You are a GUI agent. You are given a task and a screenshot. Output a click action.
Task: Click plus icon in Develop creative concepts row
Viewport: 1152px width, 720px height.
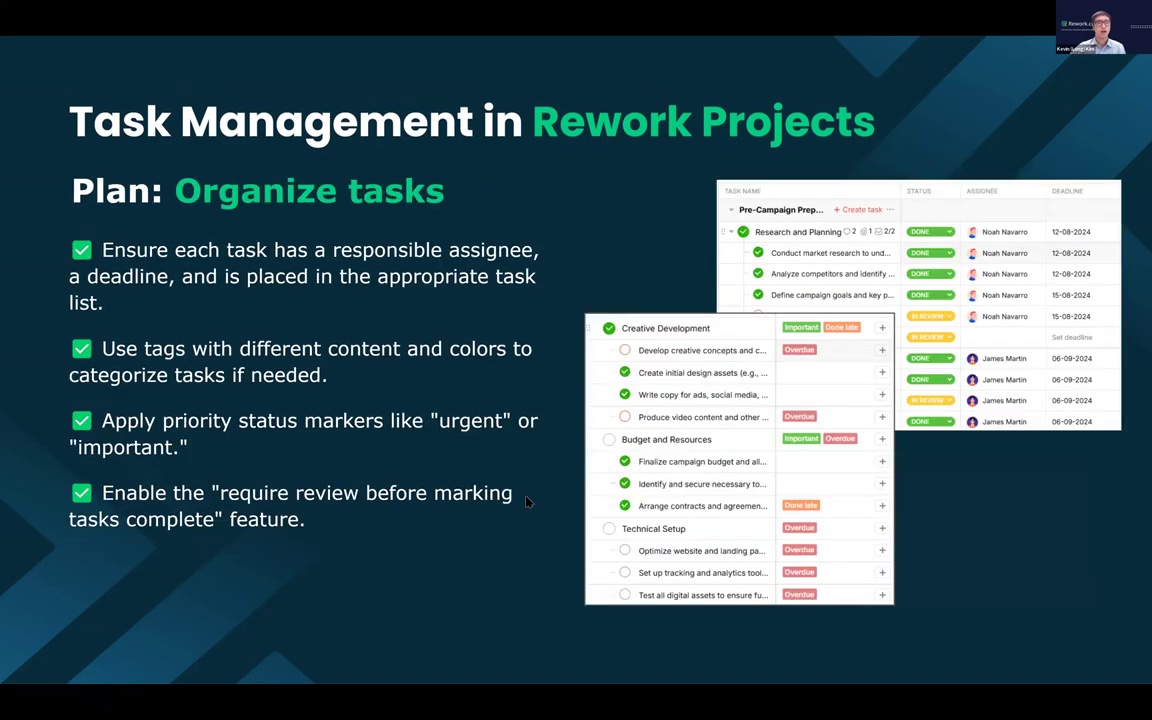pyautogui.click(x=882, y=350)
